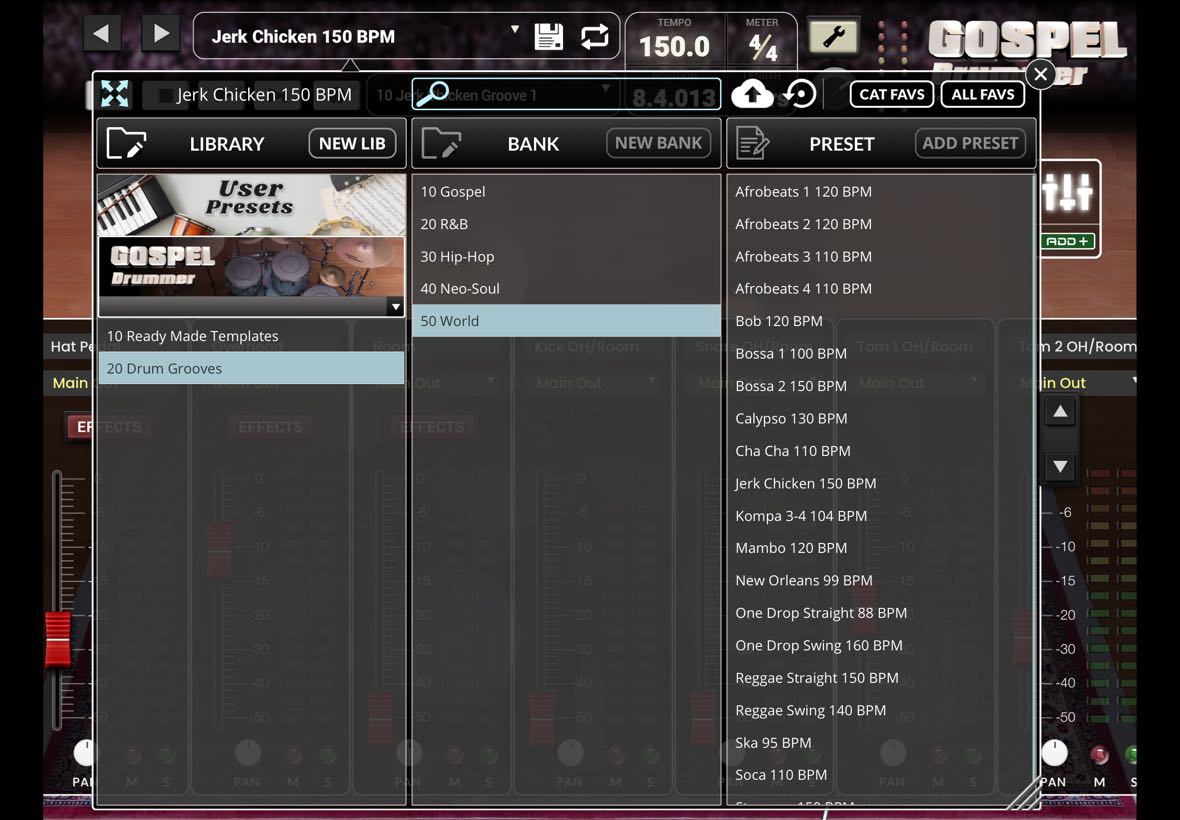Click the search magnifier icon
Image resolution: width=1180 pixels, height=820 pixels.
[x=433, y=94]
